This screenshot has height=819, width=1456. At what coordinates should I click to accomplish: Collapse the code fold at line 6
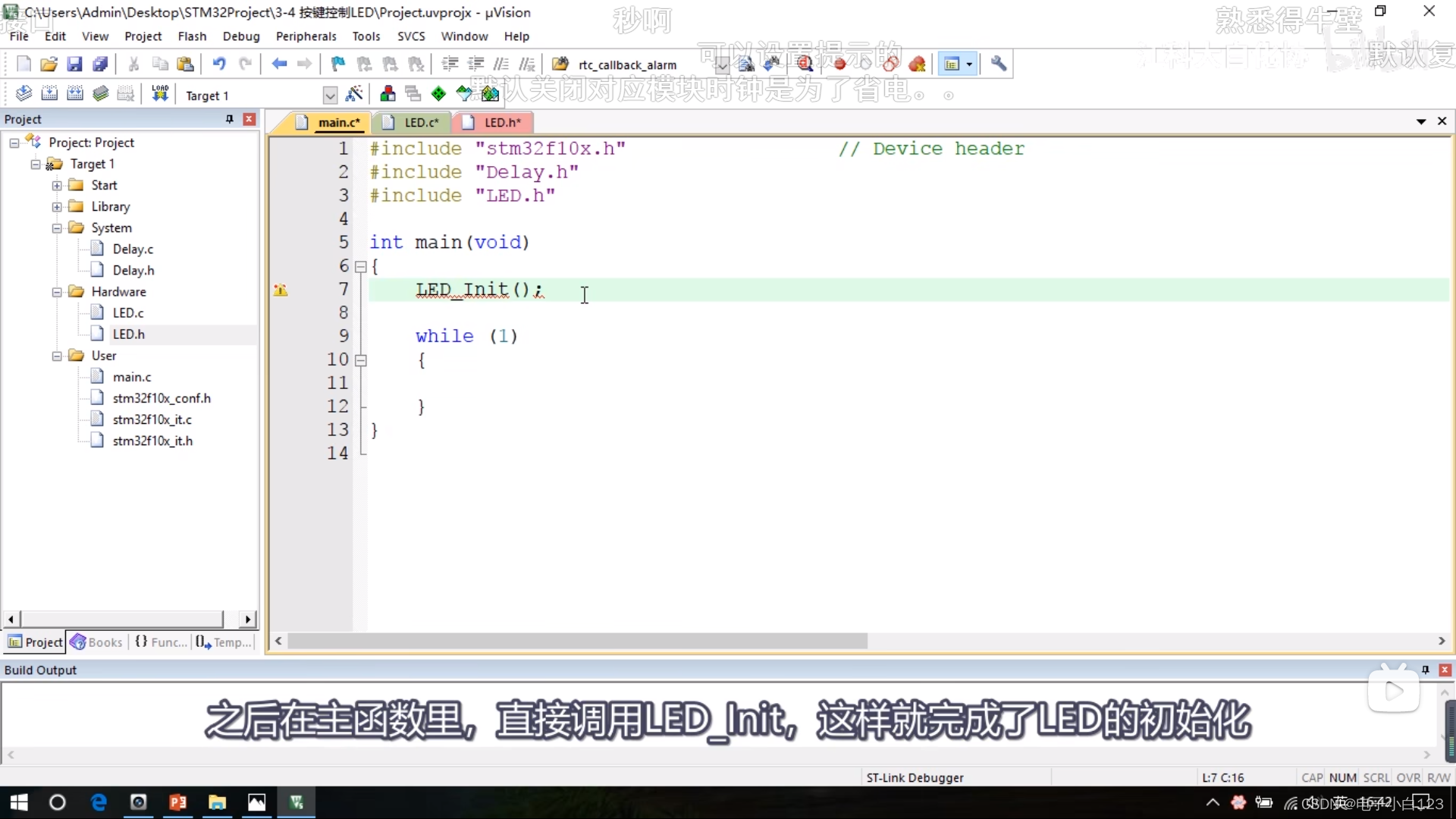pyautogui.click(x=361, y=266)
